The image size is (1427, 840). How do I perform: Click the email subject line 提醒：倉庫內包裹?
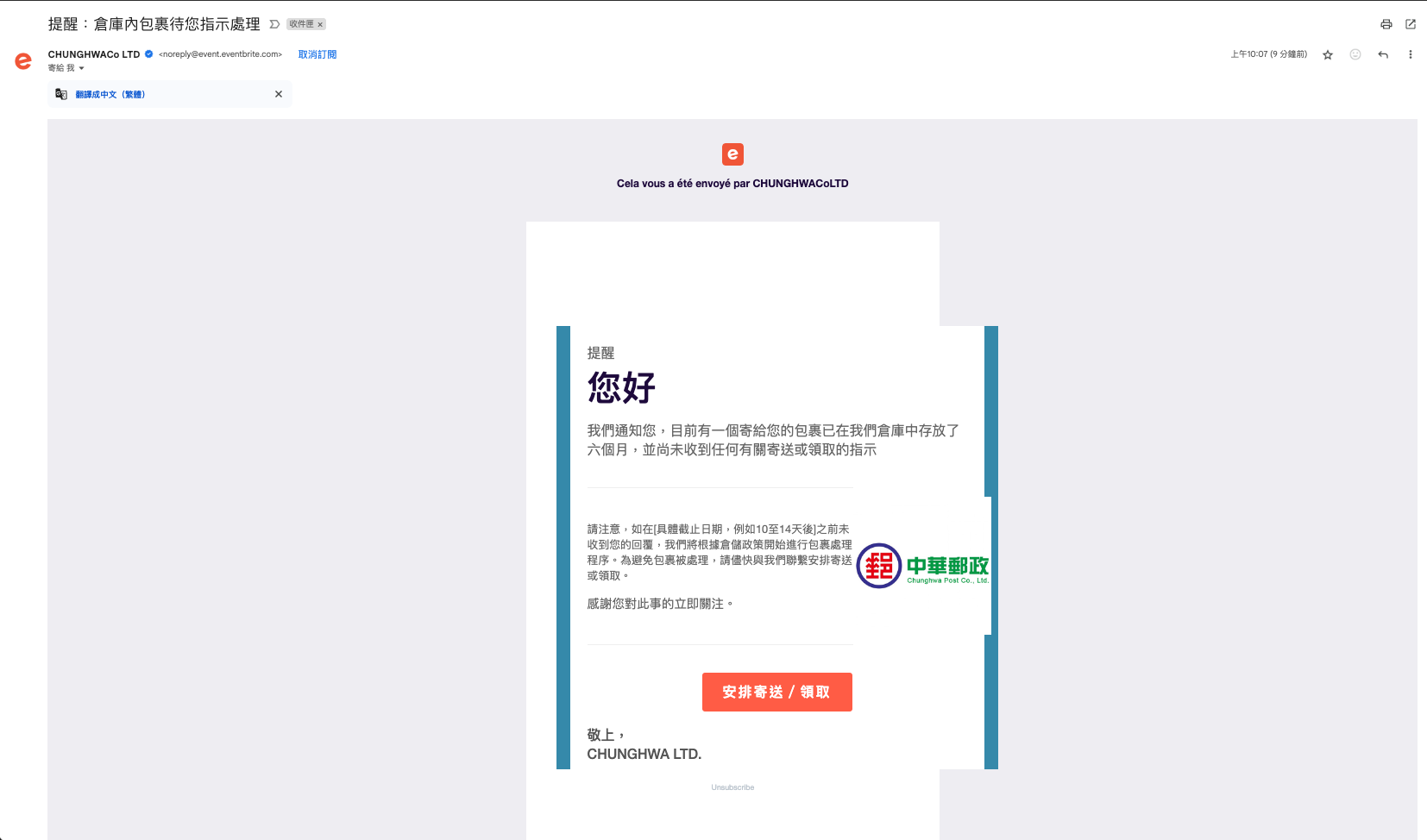click(x=154, y=24)
